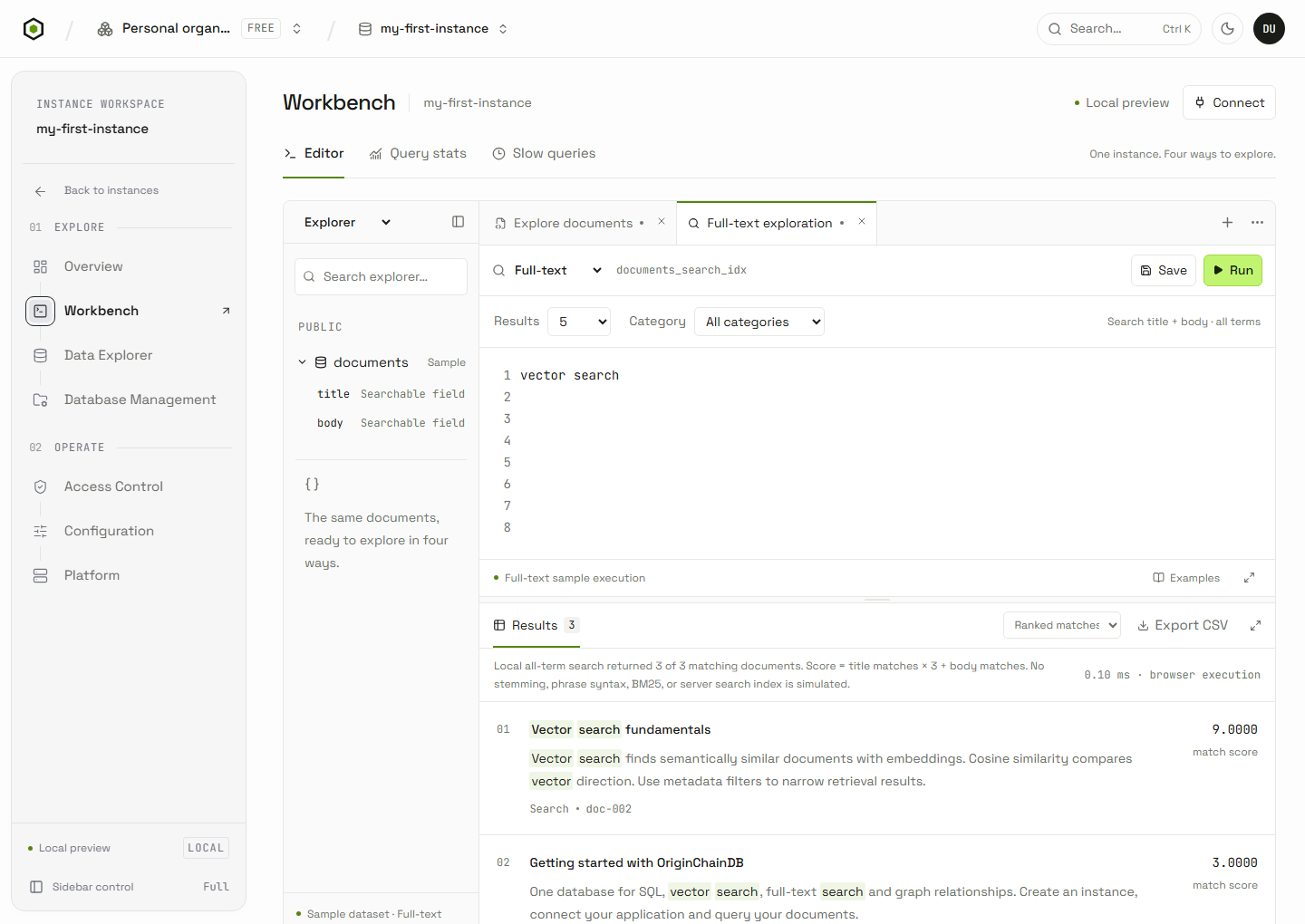
Task: Select the title searchable field
Action: [391, 394]
